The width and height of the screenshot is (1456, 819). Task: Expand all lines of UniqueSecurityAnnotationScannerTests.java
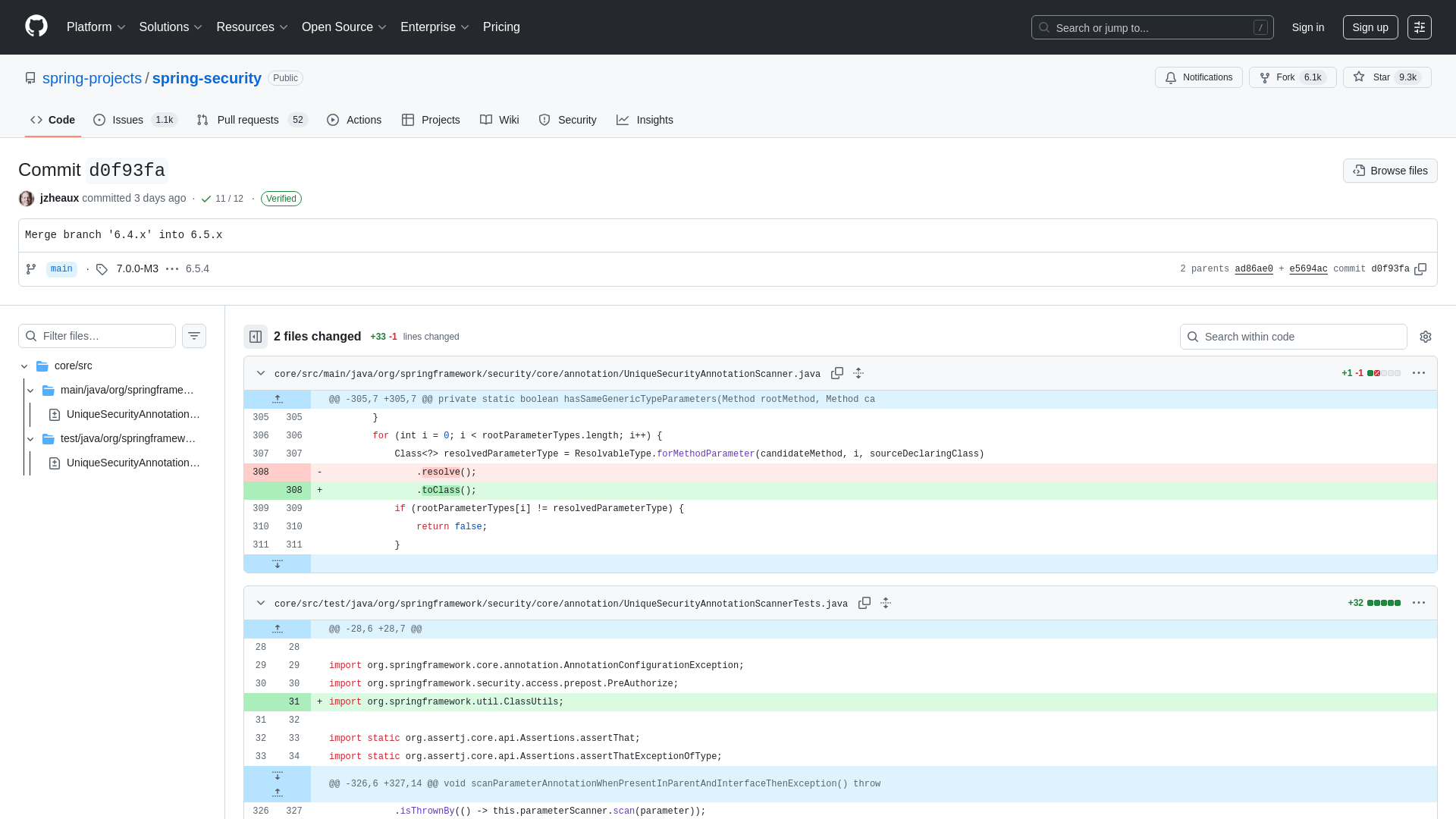pyautogui.click(x=886, y=603)
